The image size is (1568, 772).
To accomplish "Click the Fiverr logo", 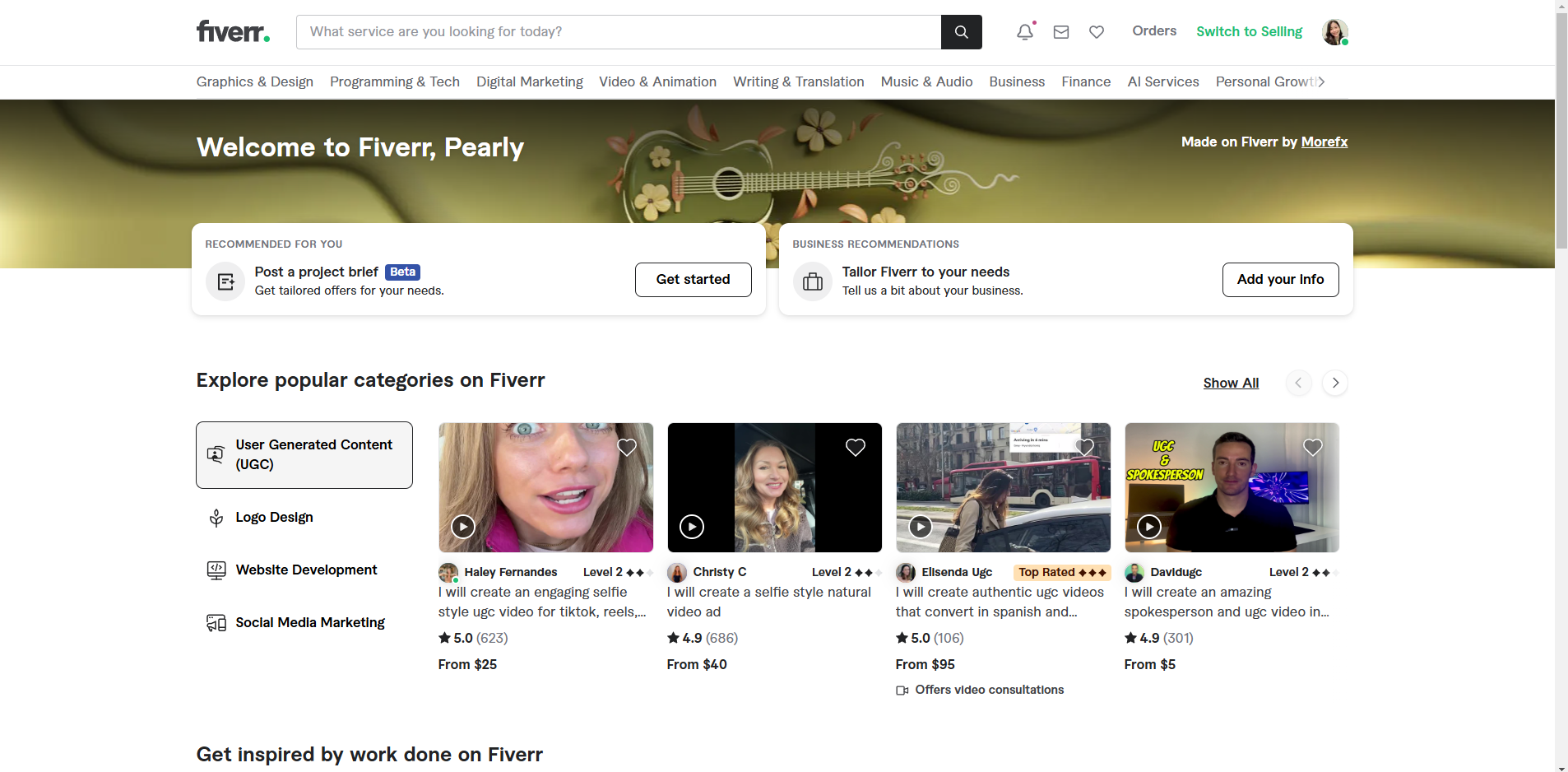I will [x=233, y=32].
